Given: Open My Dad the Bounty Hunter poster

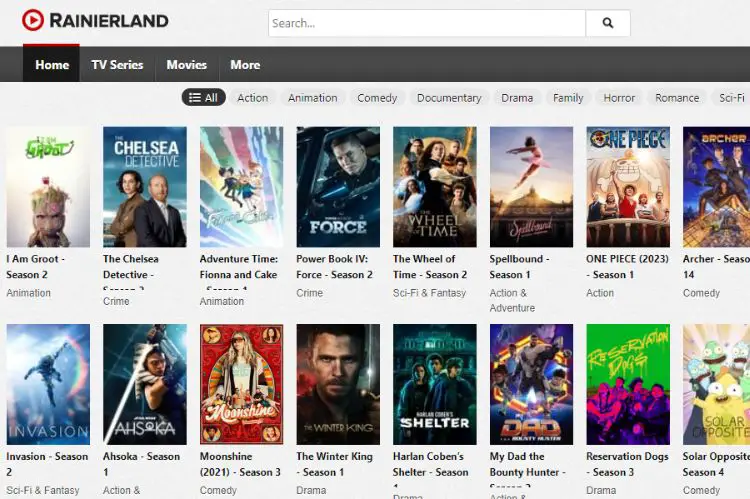Looking at the screenshot, I should (x=531, y=384).
